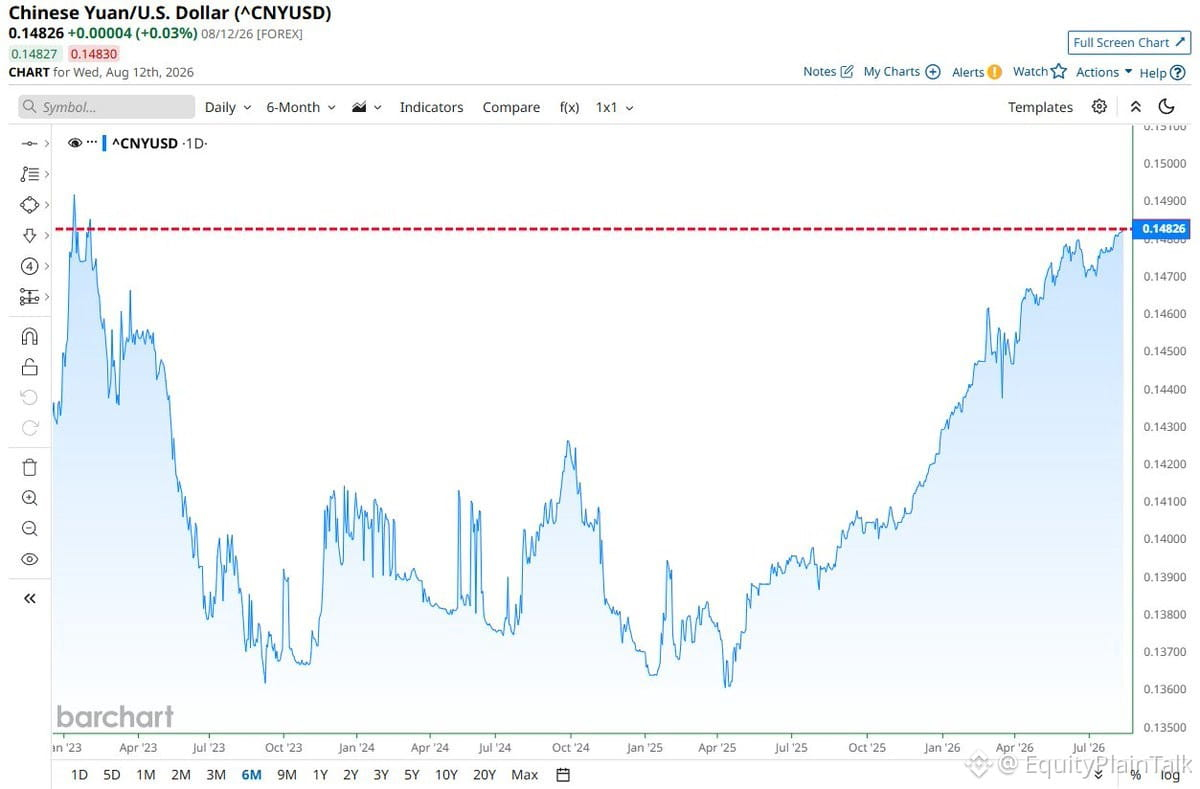Open the chart type dropdown
1200x789 pixels.
[x=367, y=107]
